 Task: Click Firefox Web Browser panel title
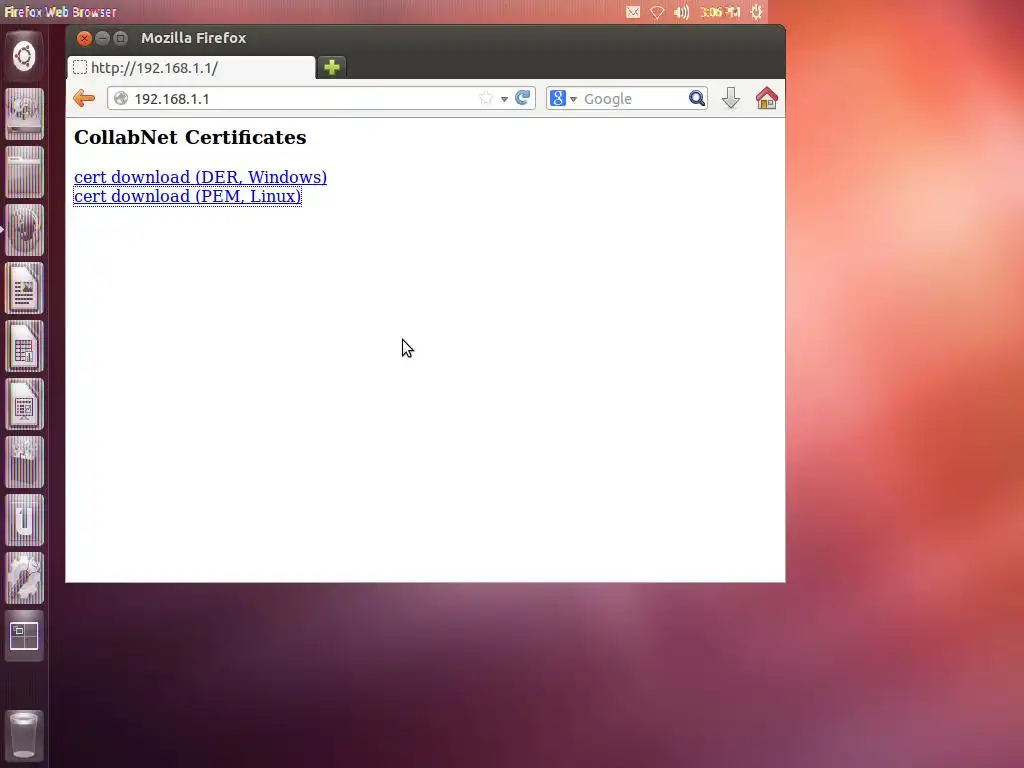click(x=60, y=12)
